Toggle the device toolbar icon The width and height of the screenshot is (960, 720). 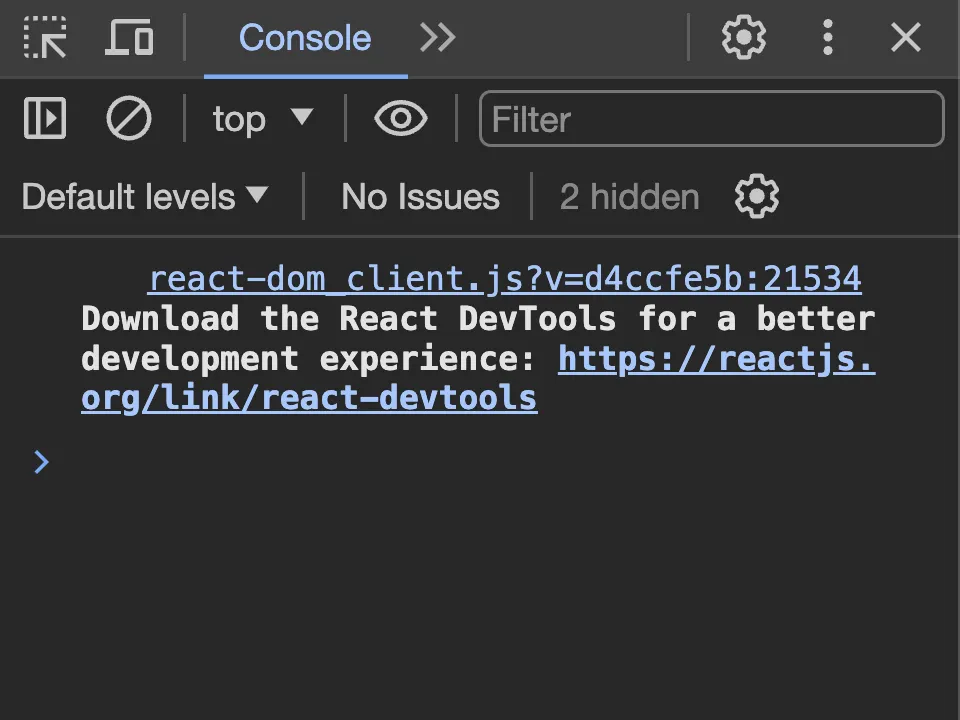click(x=129, y=38)
